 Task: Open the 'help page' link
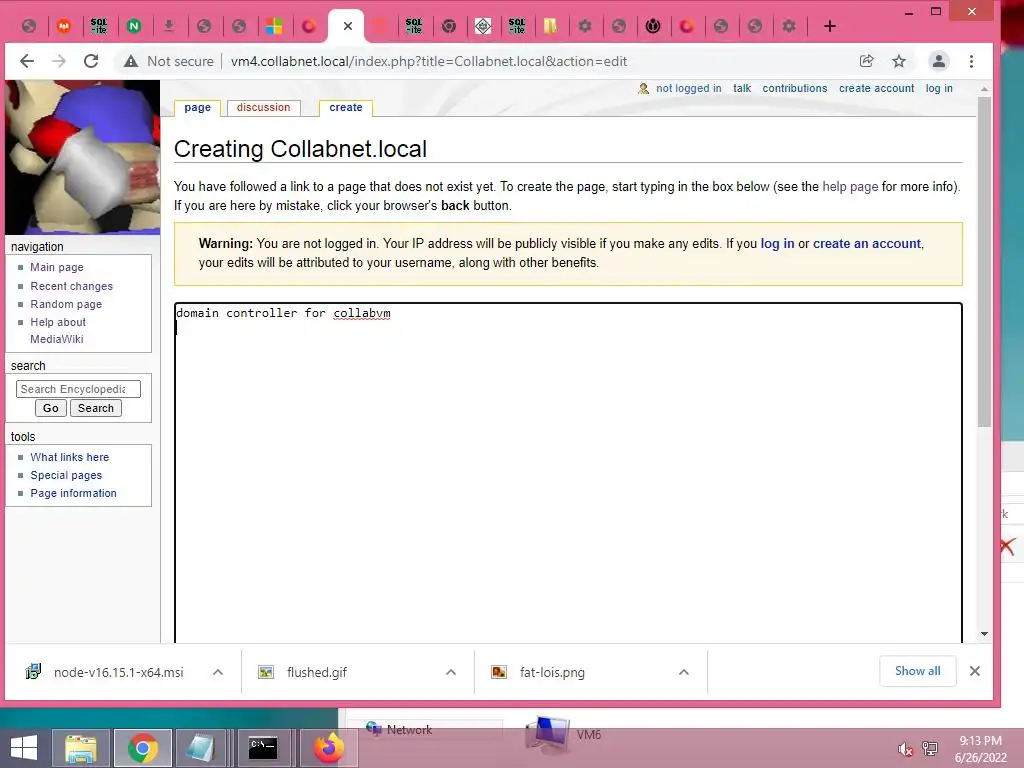click(x=850, y=187)
